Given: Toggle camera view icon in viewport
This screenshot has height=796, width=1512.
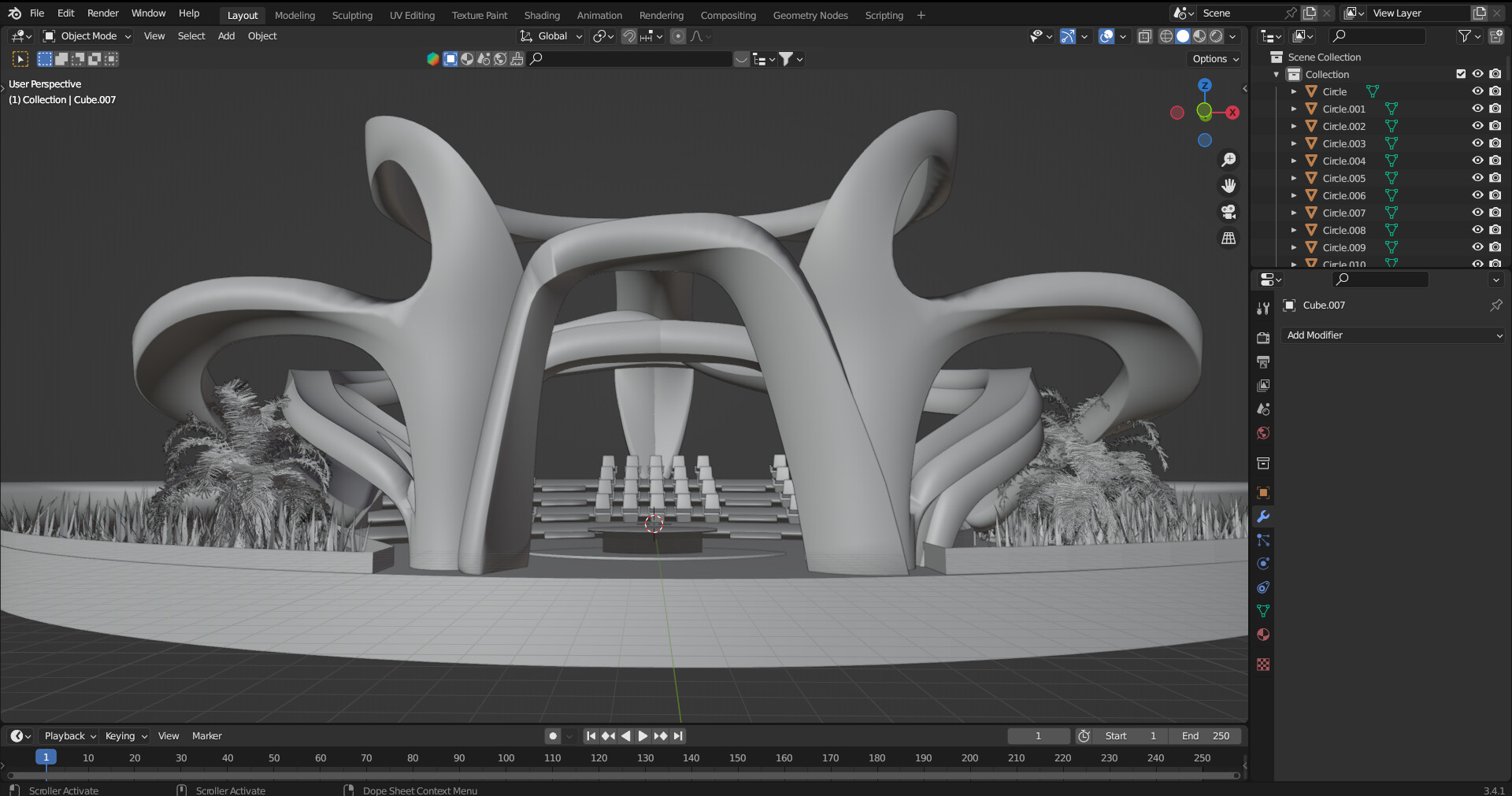Looking at the screenshot, I should pos(1228,212).
